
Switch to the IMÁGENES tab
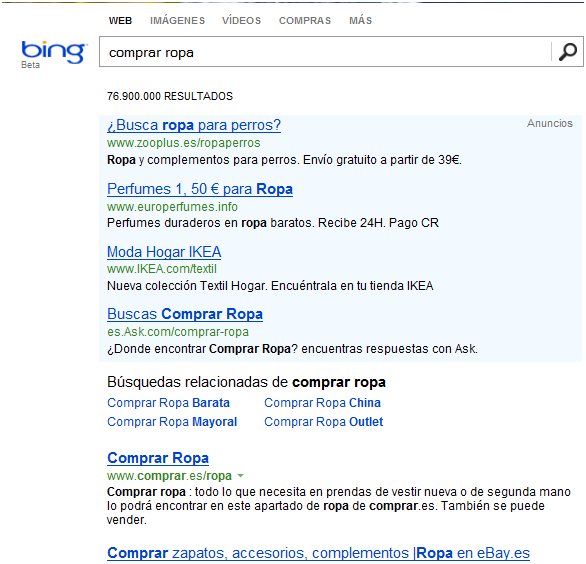[x=178, y=21]
